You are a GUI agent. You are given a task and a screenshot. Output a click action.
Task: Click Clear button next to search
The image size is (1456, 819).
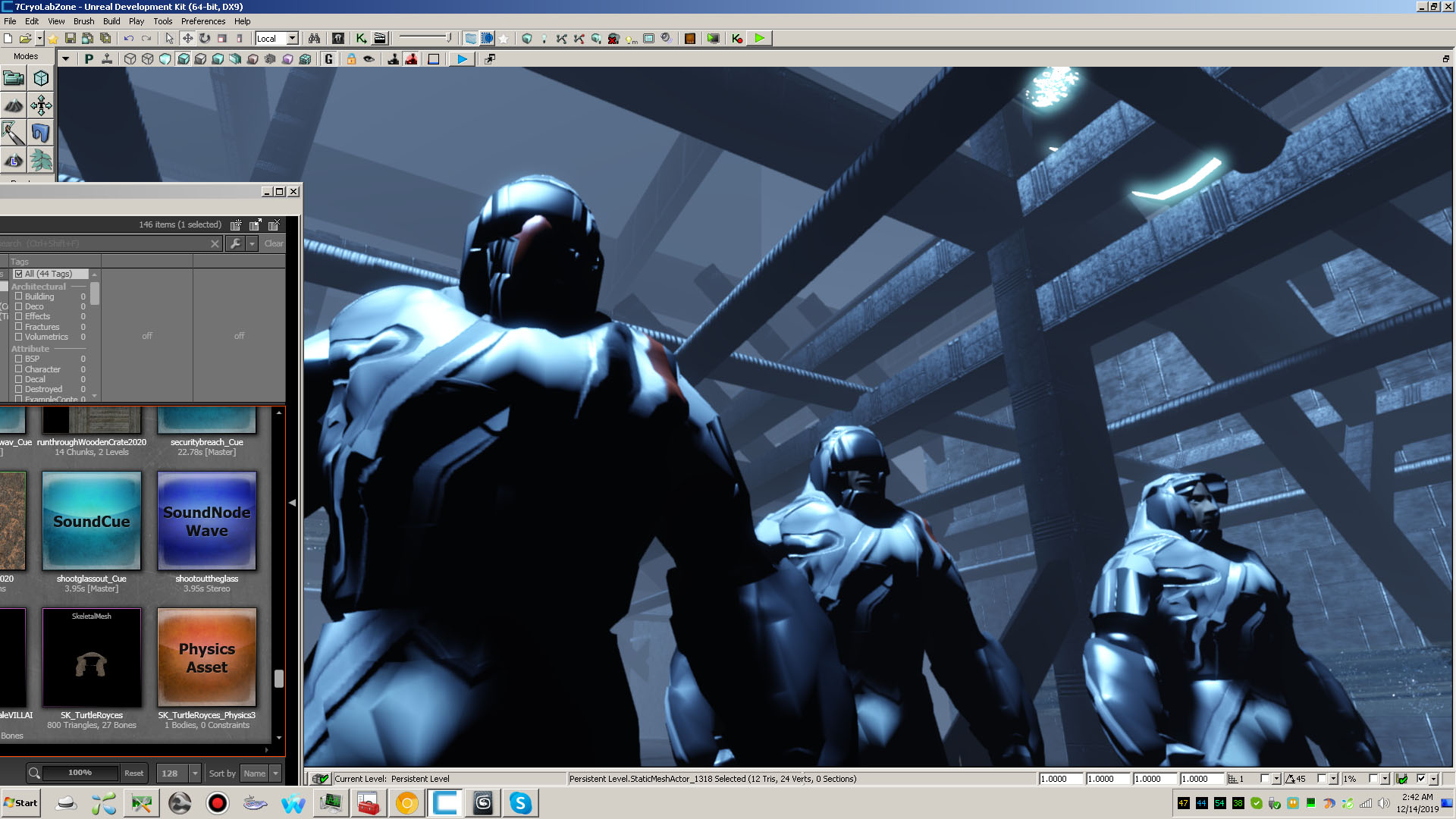coord(274,243)
